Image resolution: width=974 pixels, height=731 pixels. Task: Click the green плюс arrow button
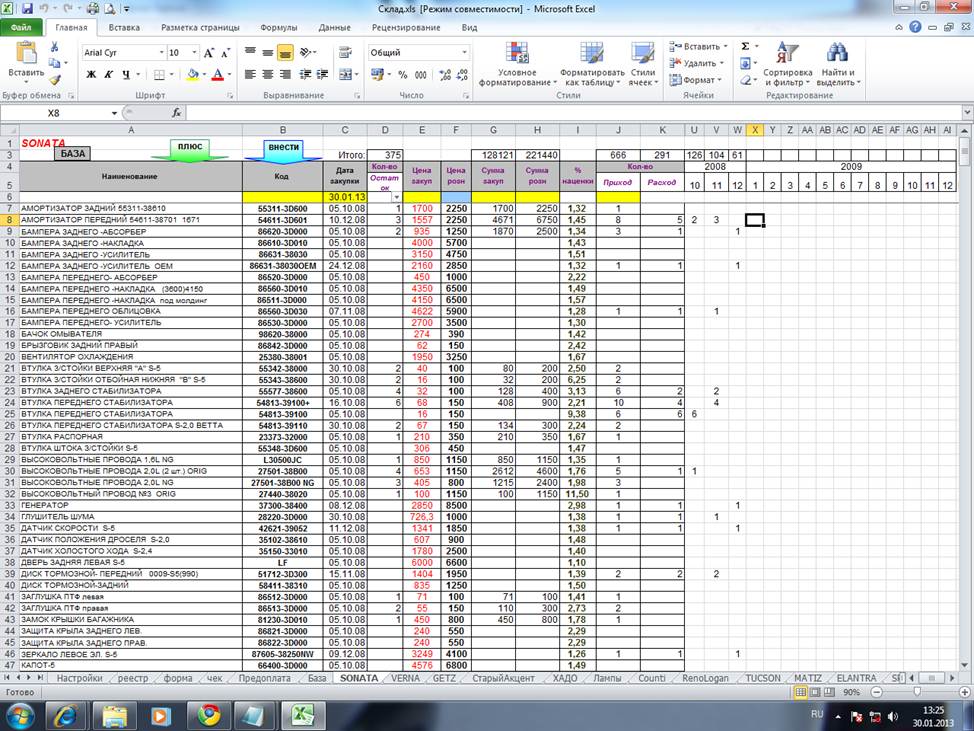pos(190,149)
